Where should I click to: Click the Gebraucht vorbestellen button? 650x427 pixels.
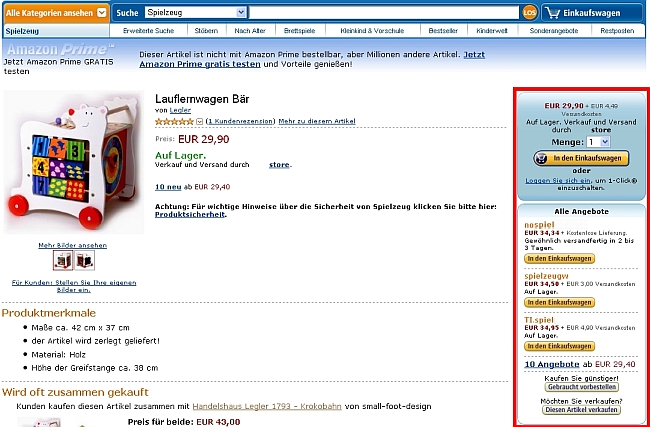click(x=582, y=387)
